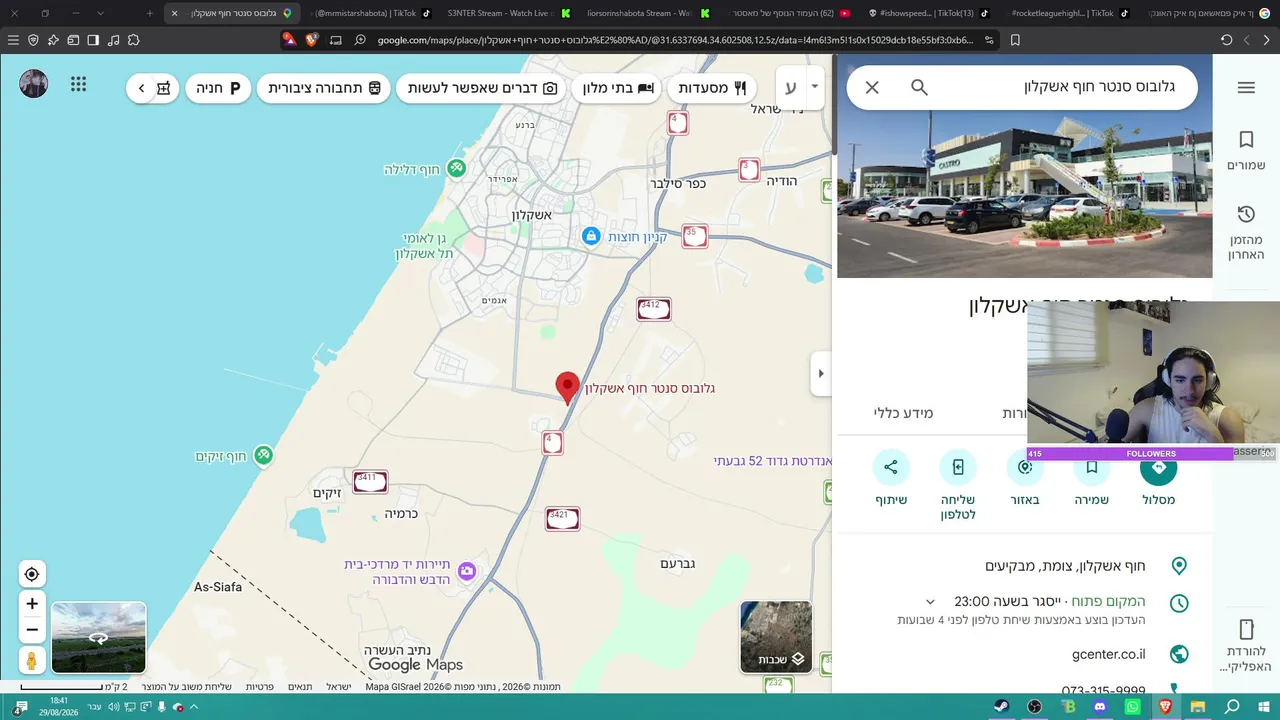
Task: Open the gcenter.co.il website link
Action: (1109, 654)
